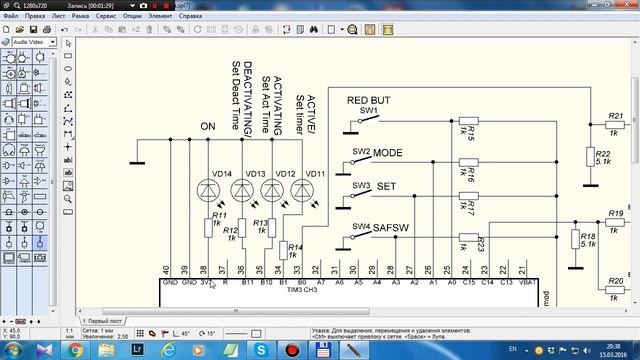The width and height of the screenshot is (640, 360).
Task: Select the insert picture tool
Action: click(68, 186)
